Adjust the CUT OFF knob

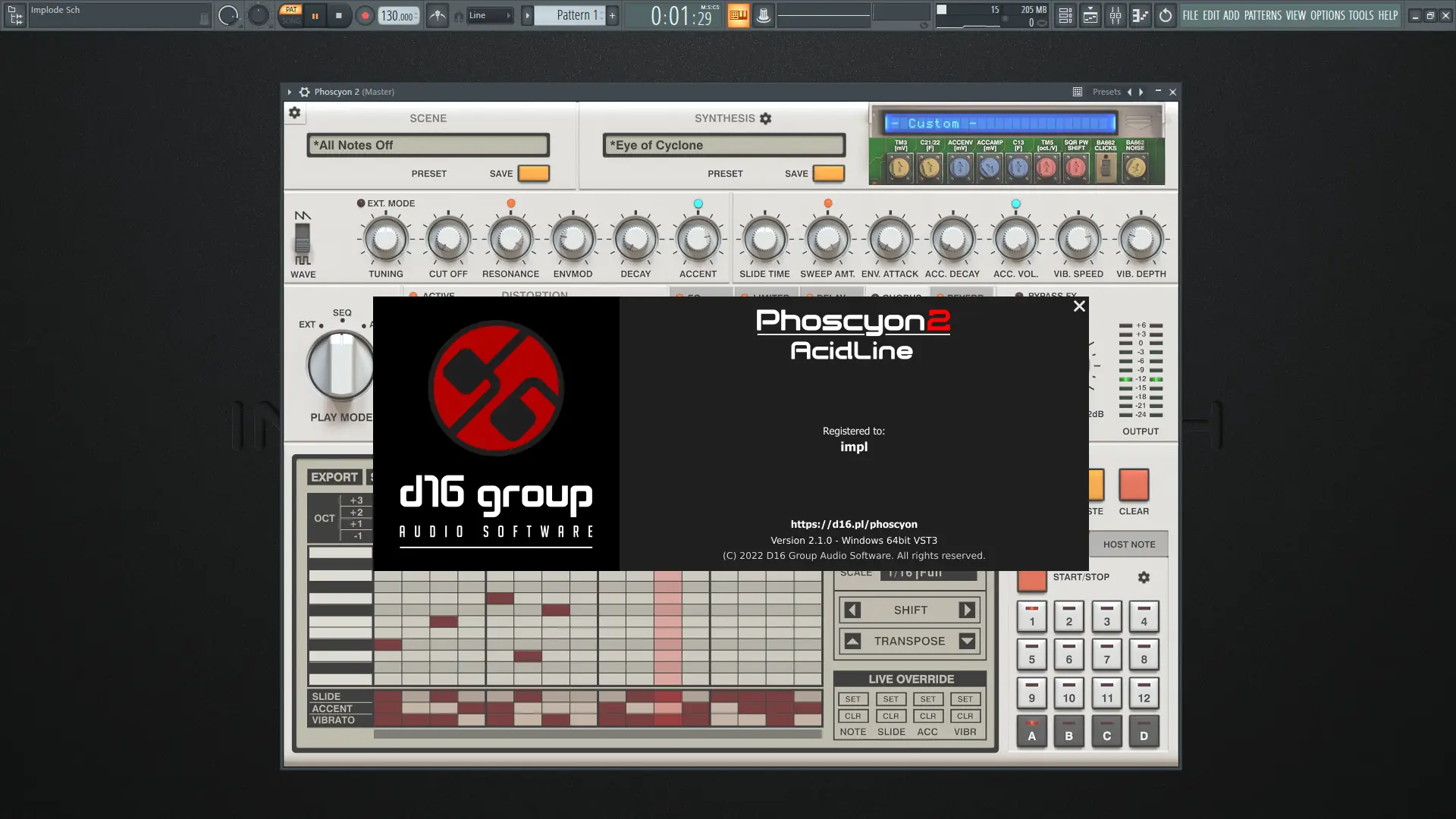click(x=447, y=239)
